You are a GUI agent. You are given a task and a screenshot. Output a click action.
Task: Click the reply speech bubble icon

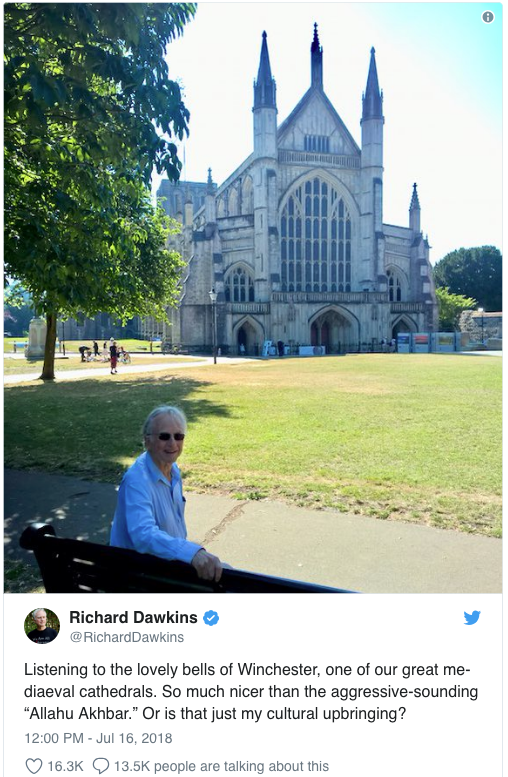pyautogui.click(x=101, y=766)
